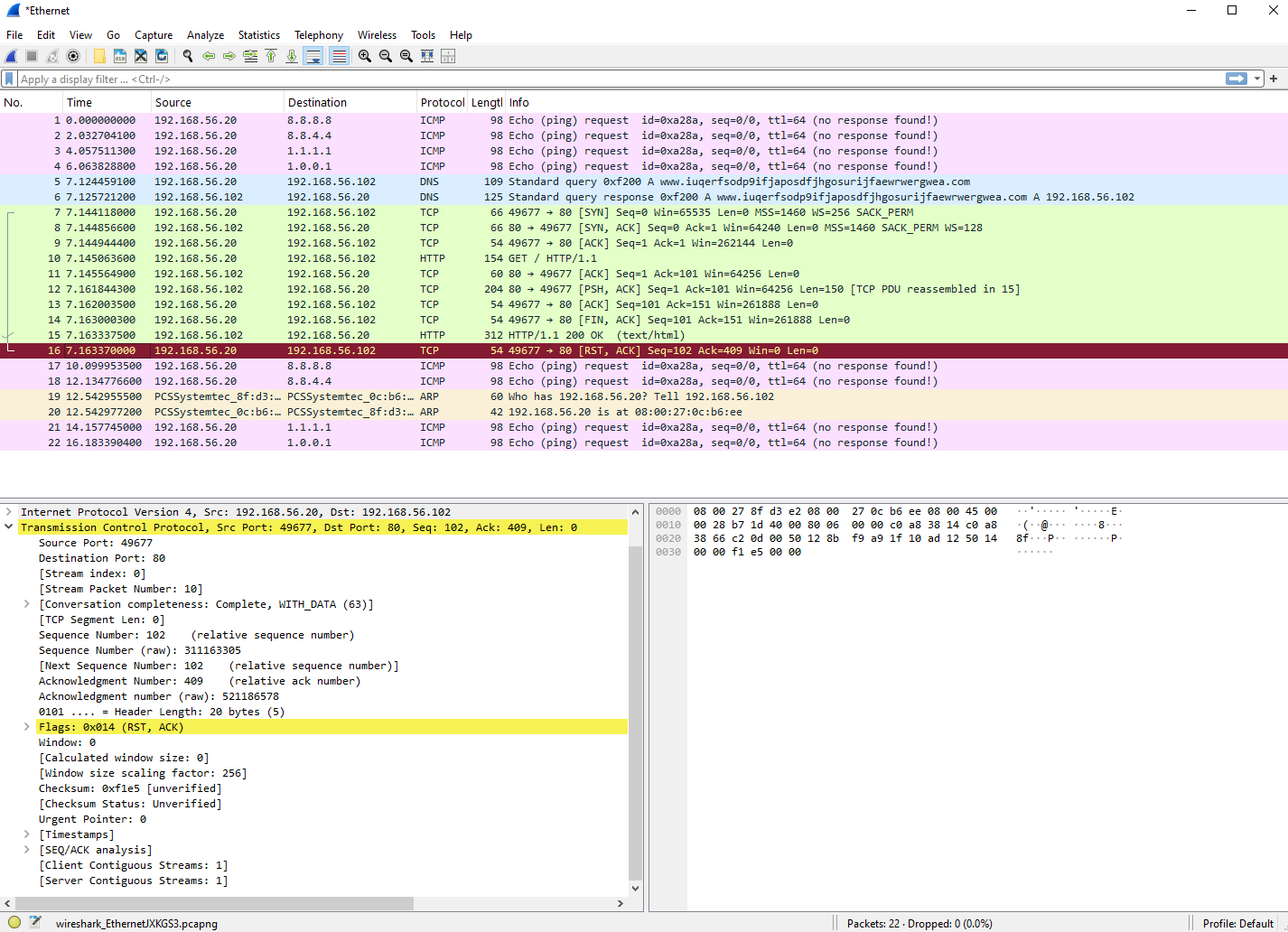Sort by Source column header
Viewport: 1288px width, 932px height.
click(x=217, y=102)
